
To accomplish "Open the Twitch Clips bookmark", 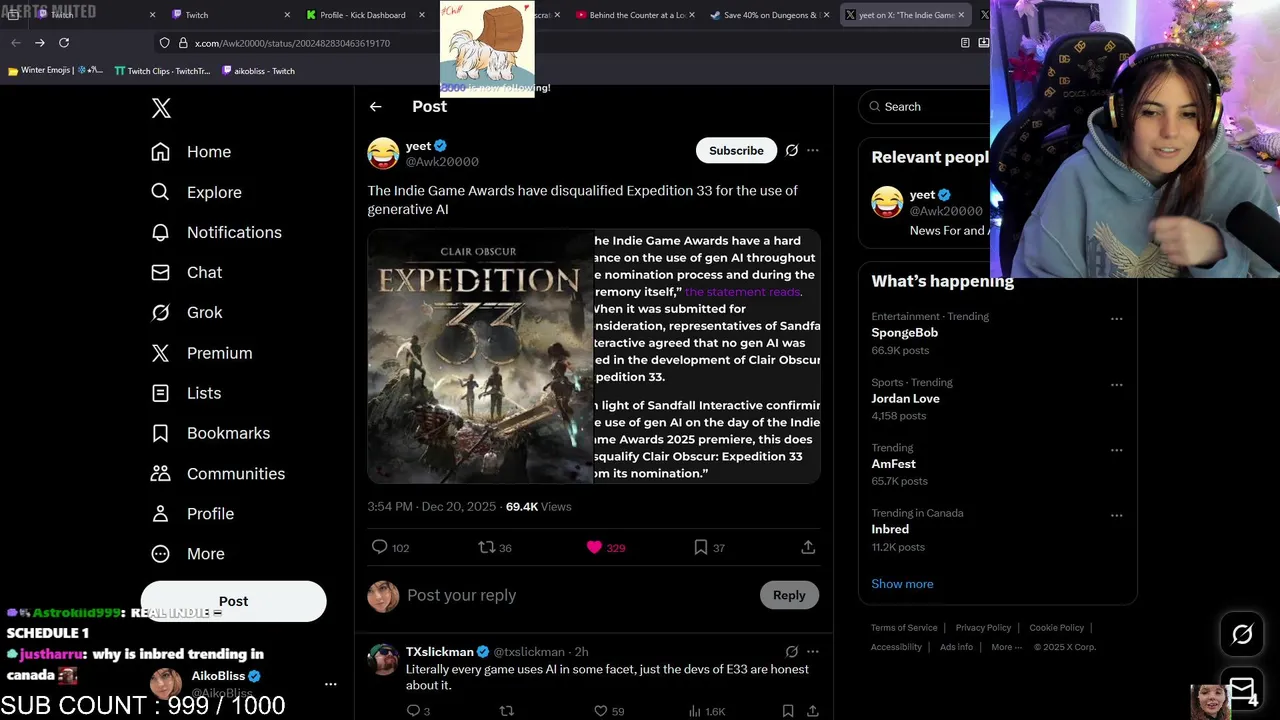I will (162, 71).
